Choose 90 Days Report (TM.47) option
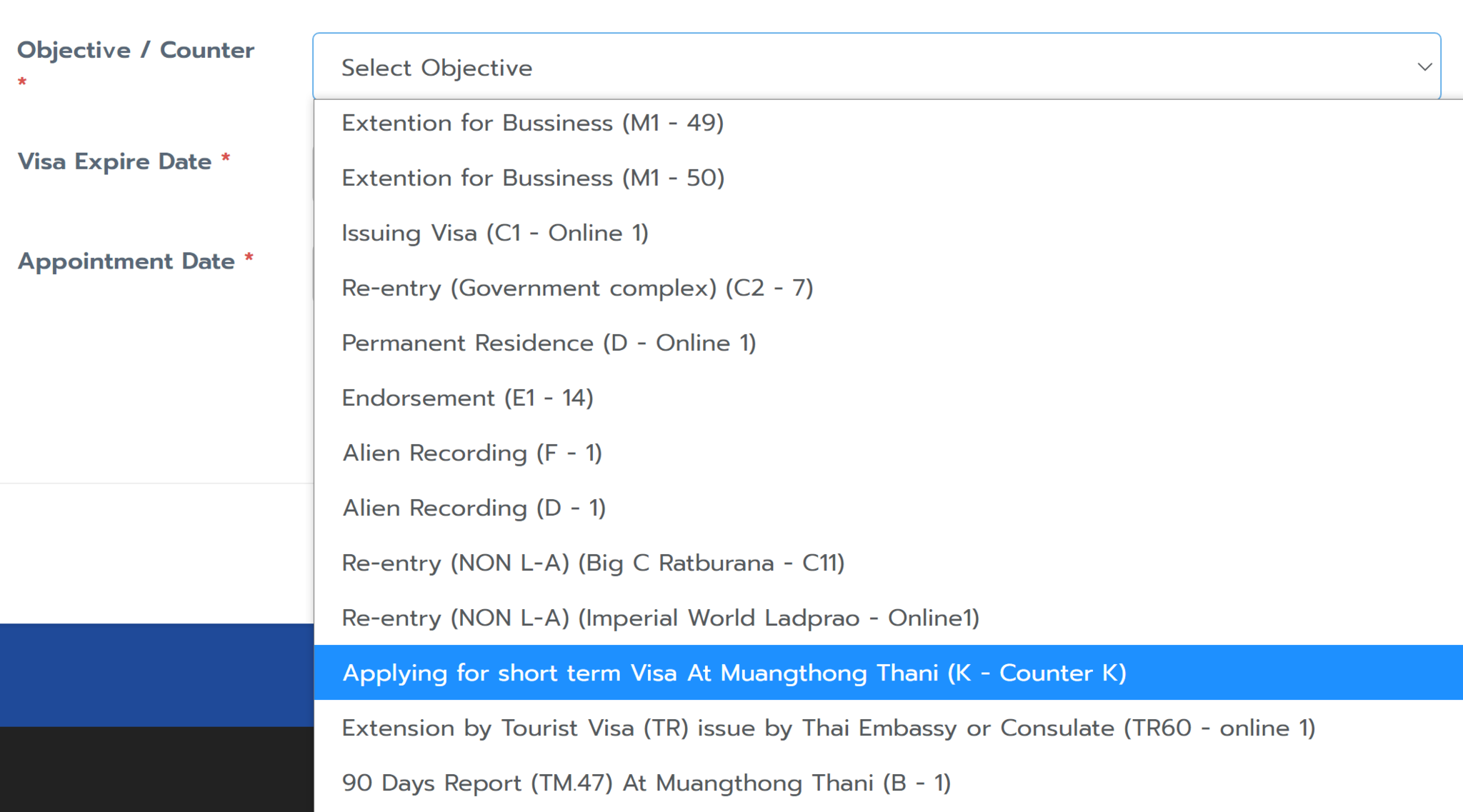The image size is (1463, 812). pyautogui.click(x=646, y=783)
